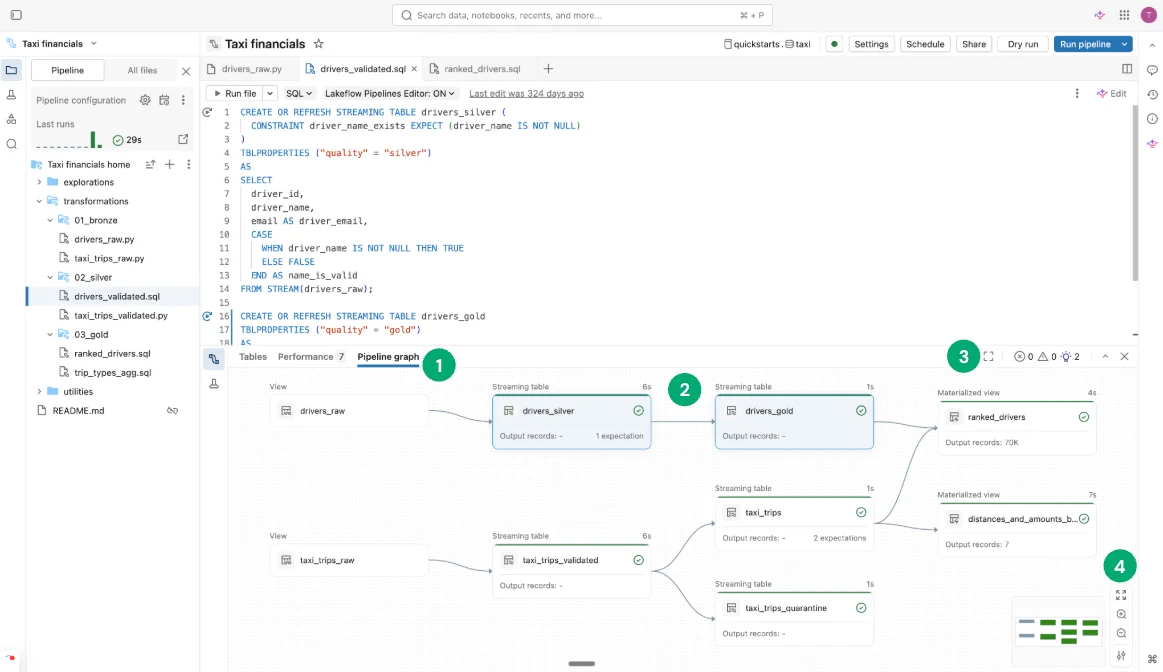Open pipeline graph layout options icon
Viewport: 1163px width, 672px height.
[1121, 656]
